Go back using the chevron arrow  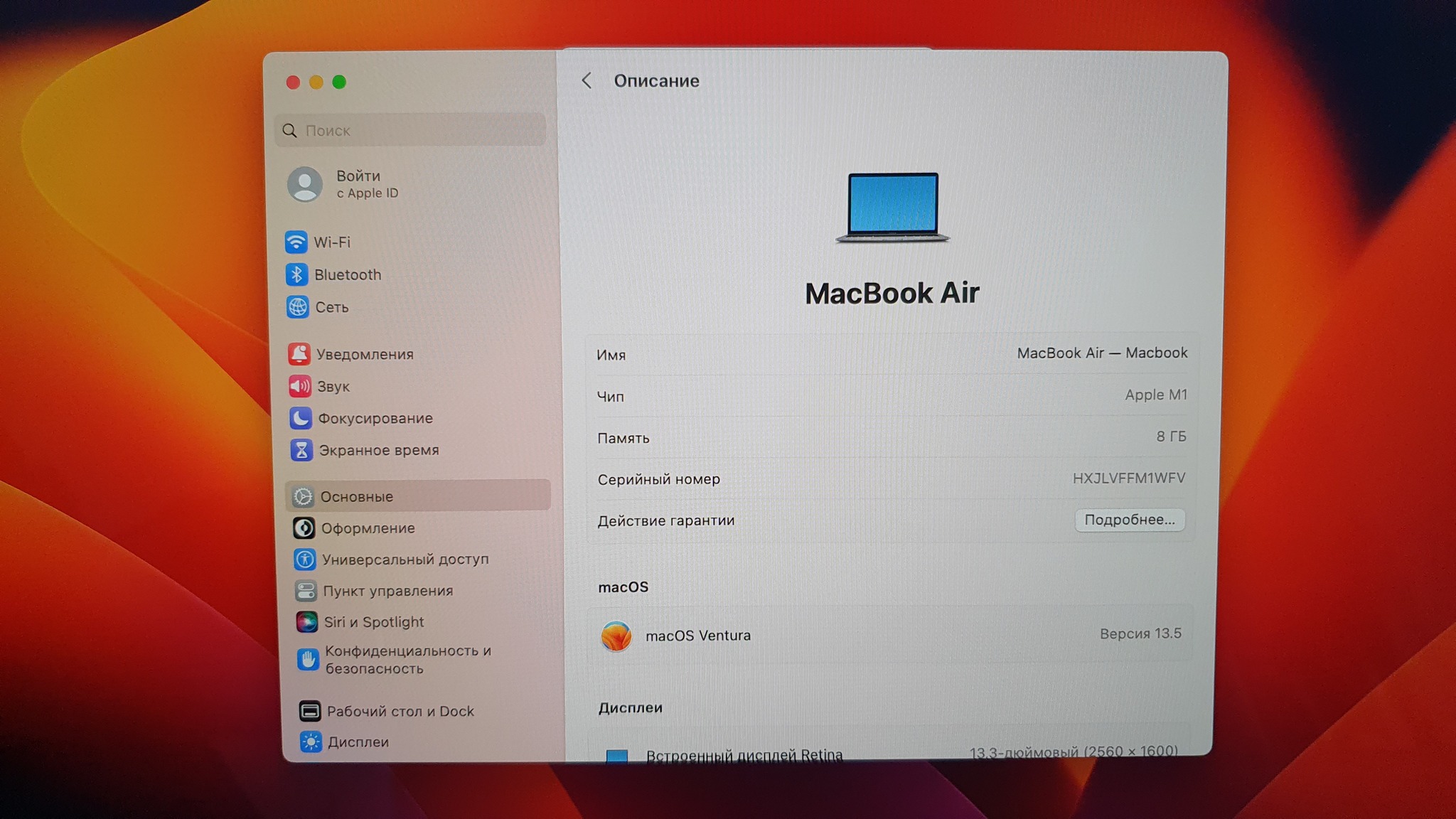[587, 81]
